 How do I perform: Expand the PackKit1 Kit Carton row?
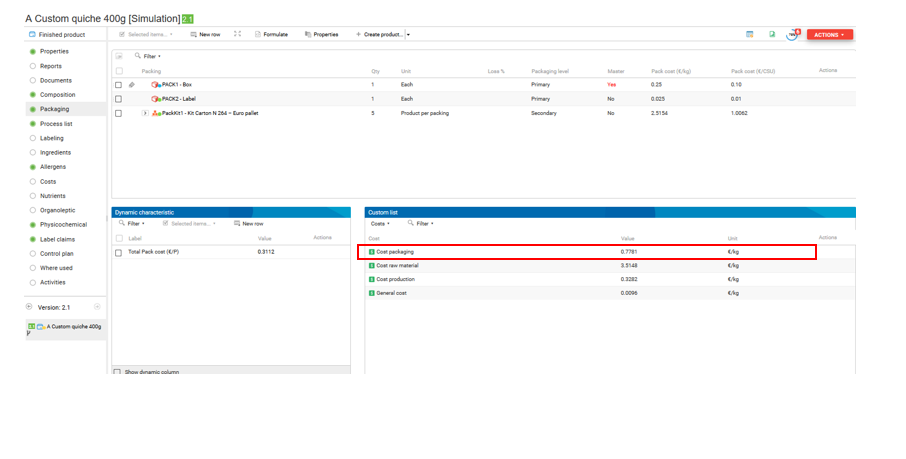[x=145, y=113]
